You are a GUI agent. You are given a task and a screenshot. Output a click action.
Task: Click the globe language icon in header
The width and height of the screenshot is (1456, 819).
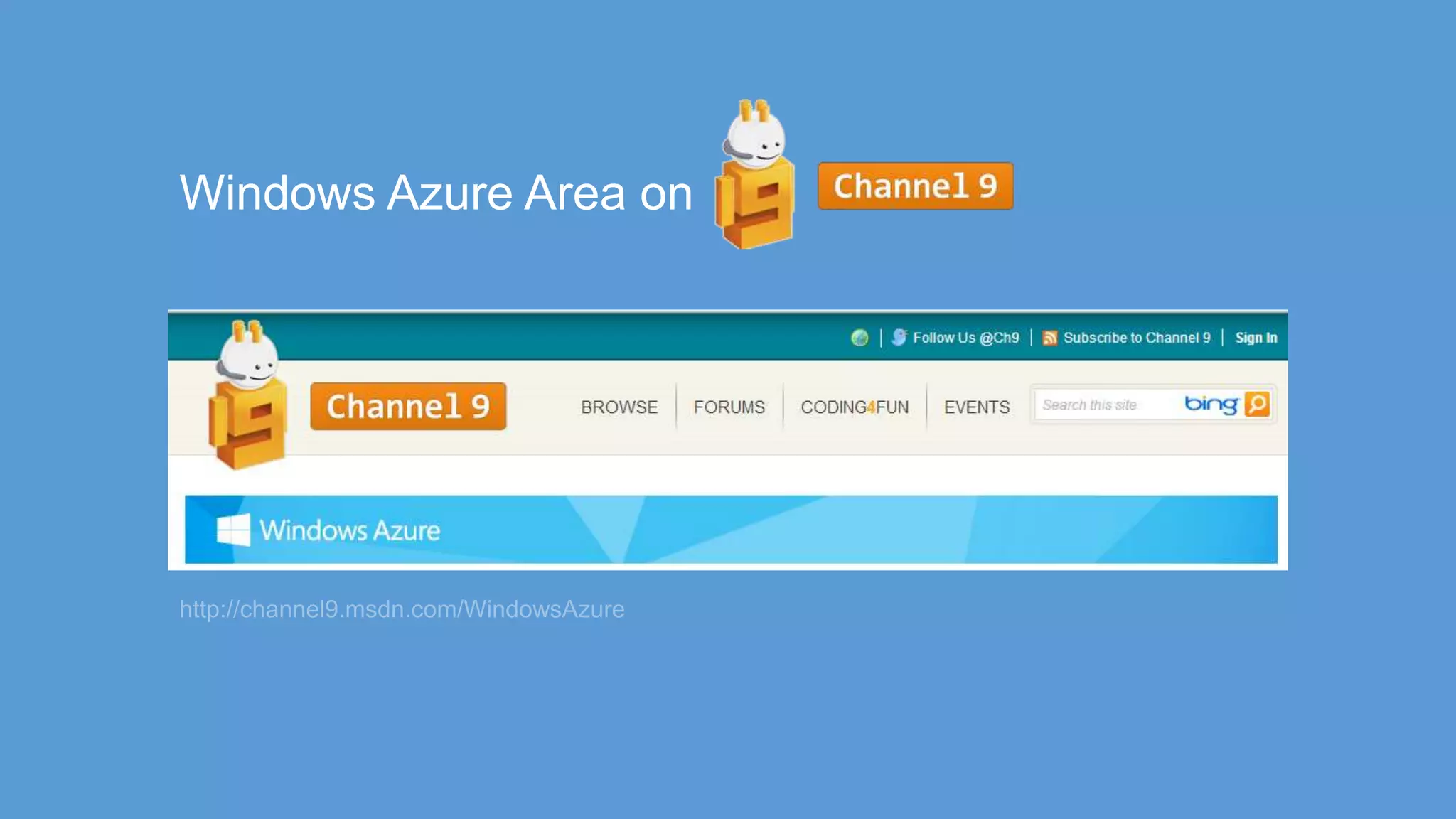coord(860,338)
